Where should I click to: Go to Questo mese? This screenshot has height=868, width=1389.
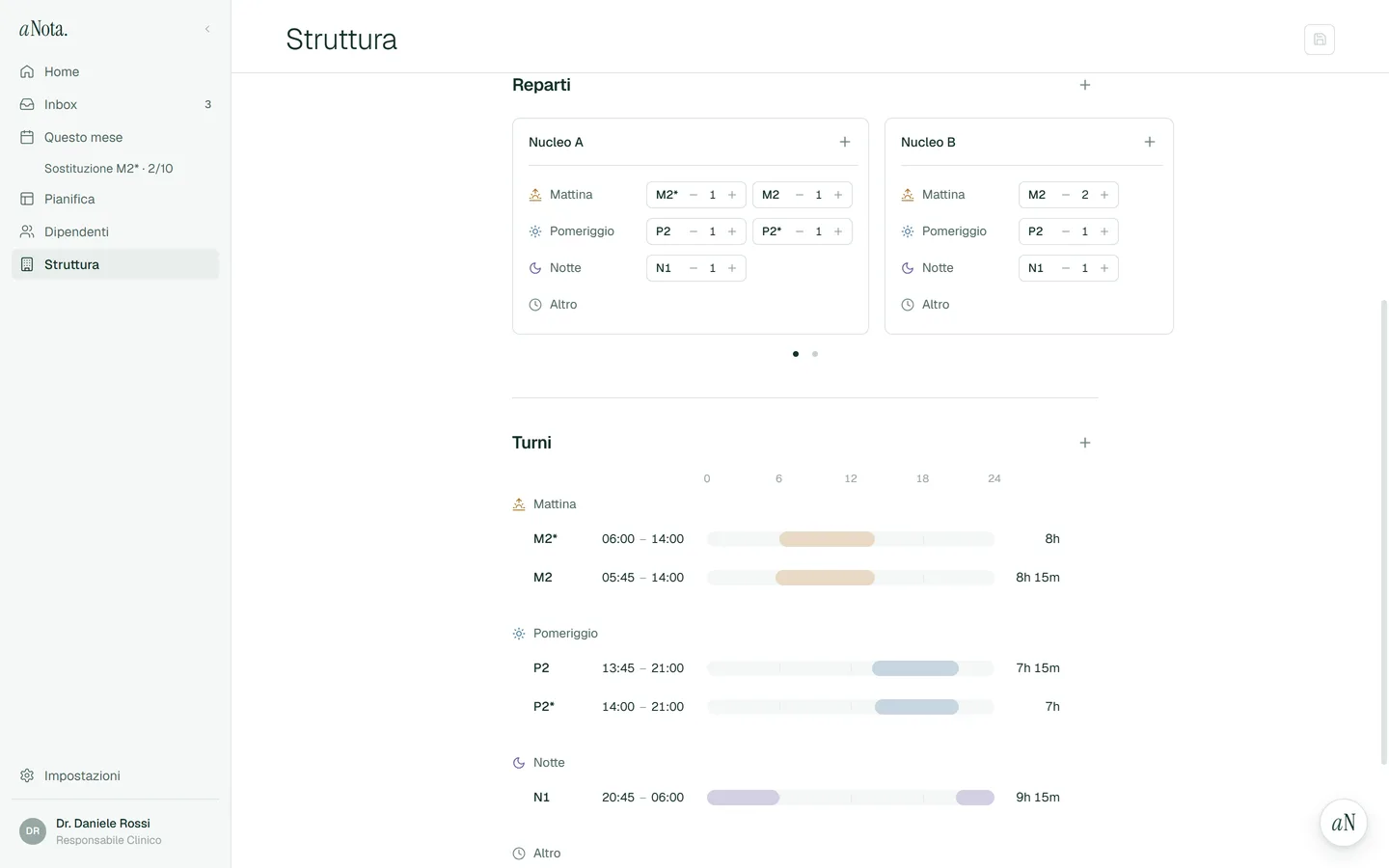[x=115, y=137]
